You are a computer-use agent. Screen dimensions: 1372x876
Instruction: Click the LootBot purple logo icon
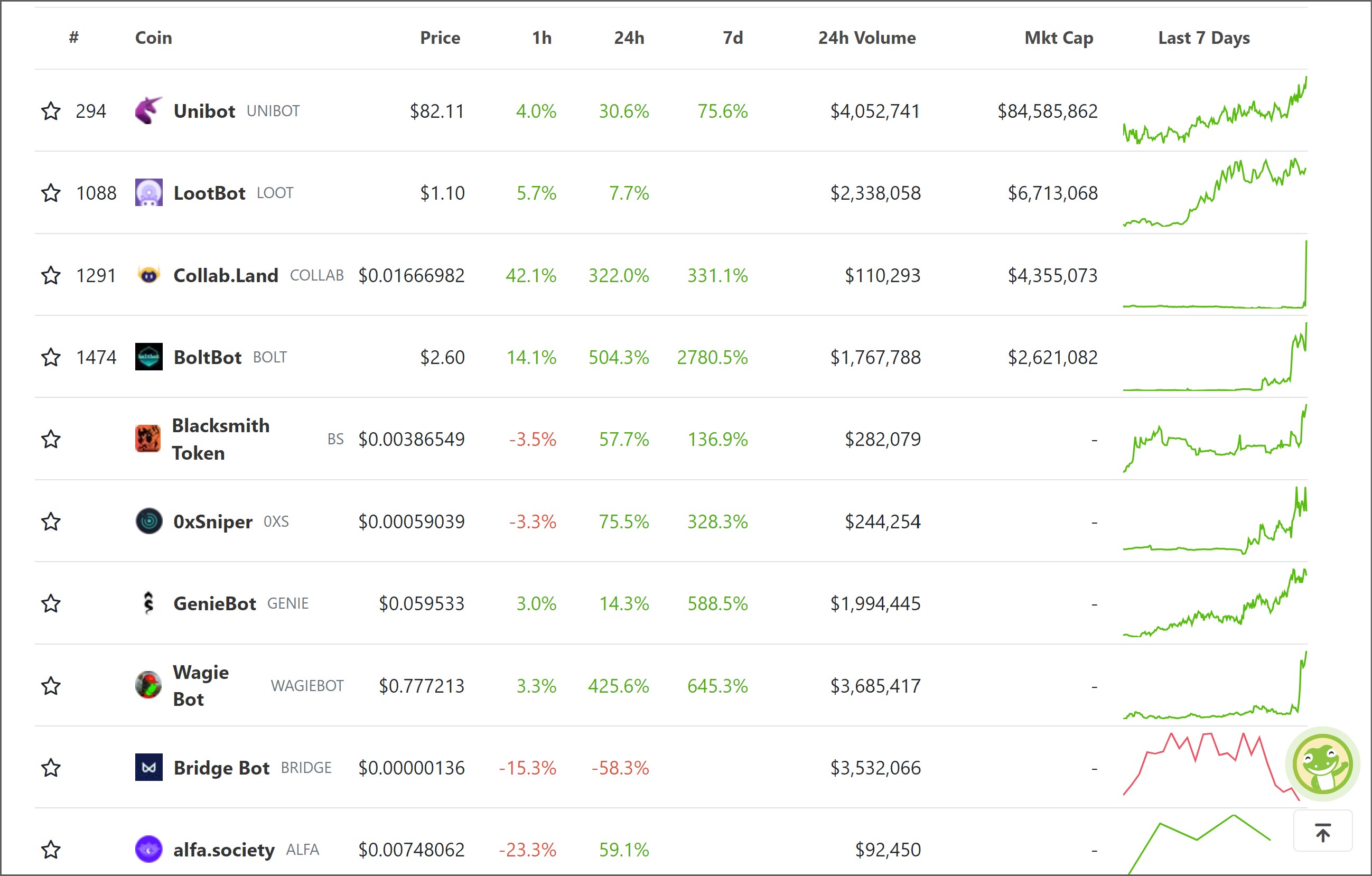coord(148,193)
